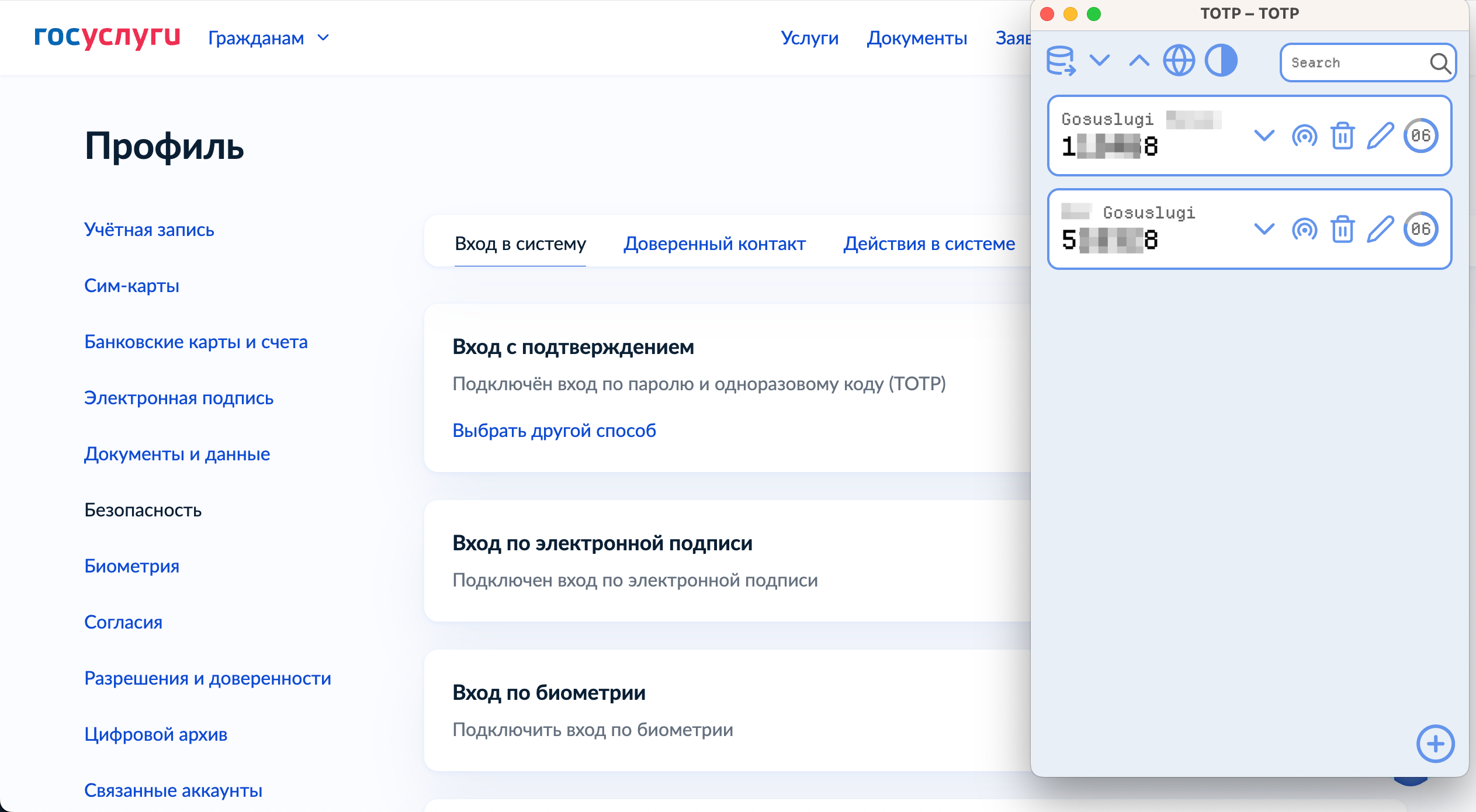
Task: Click the database export icon in TOTP toolbar
Action: tap(1061, 61)
